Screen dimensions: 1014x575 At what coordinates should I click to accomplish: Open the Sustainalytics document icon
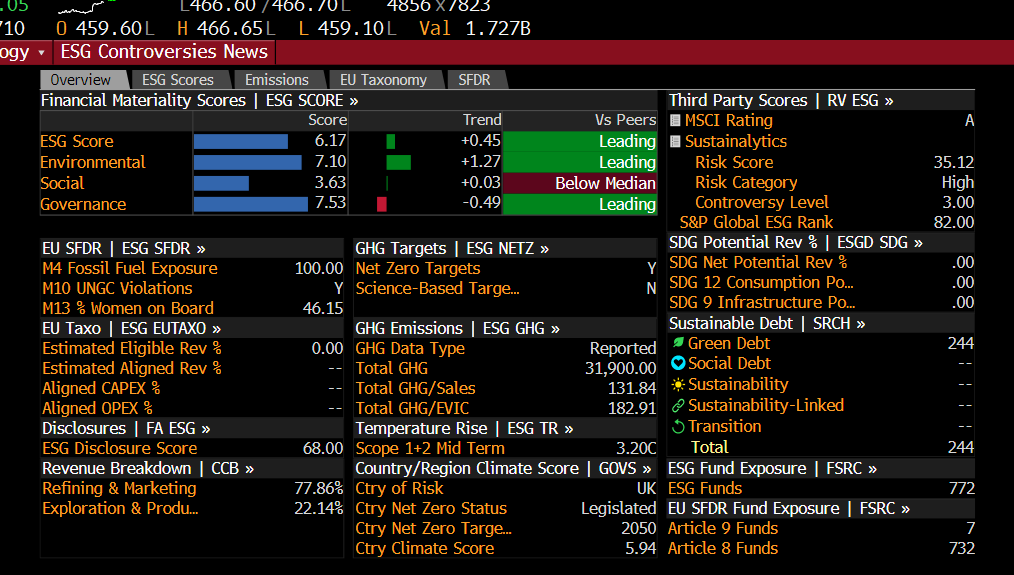[x=675, y=141]
